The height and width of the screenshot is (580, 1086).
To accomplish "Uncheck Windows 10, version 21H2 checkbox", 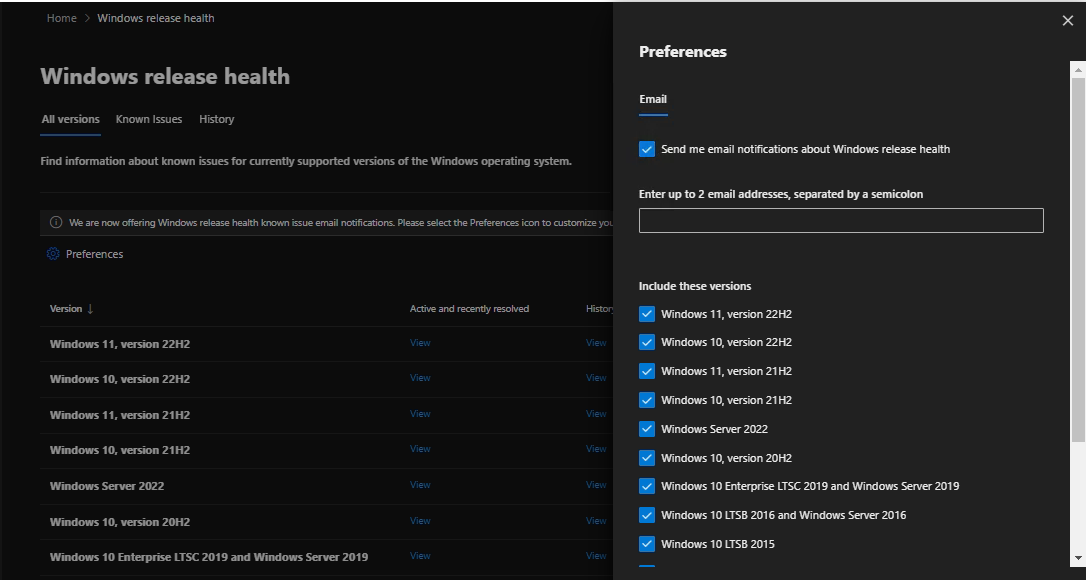I will tap(647, 400).
